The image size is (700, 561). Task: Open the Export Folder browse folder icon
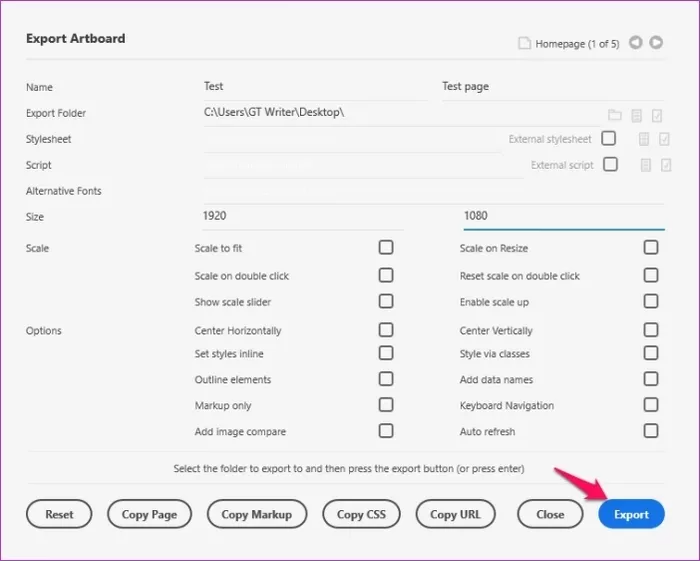615,115
